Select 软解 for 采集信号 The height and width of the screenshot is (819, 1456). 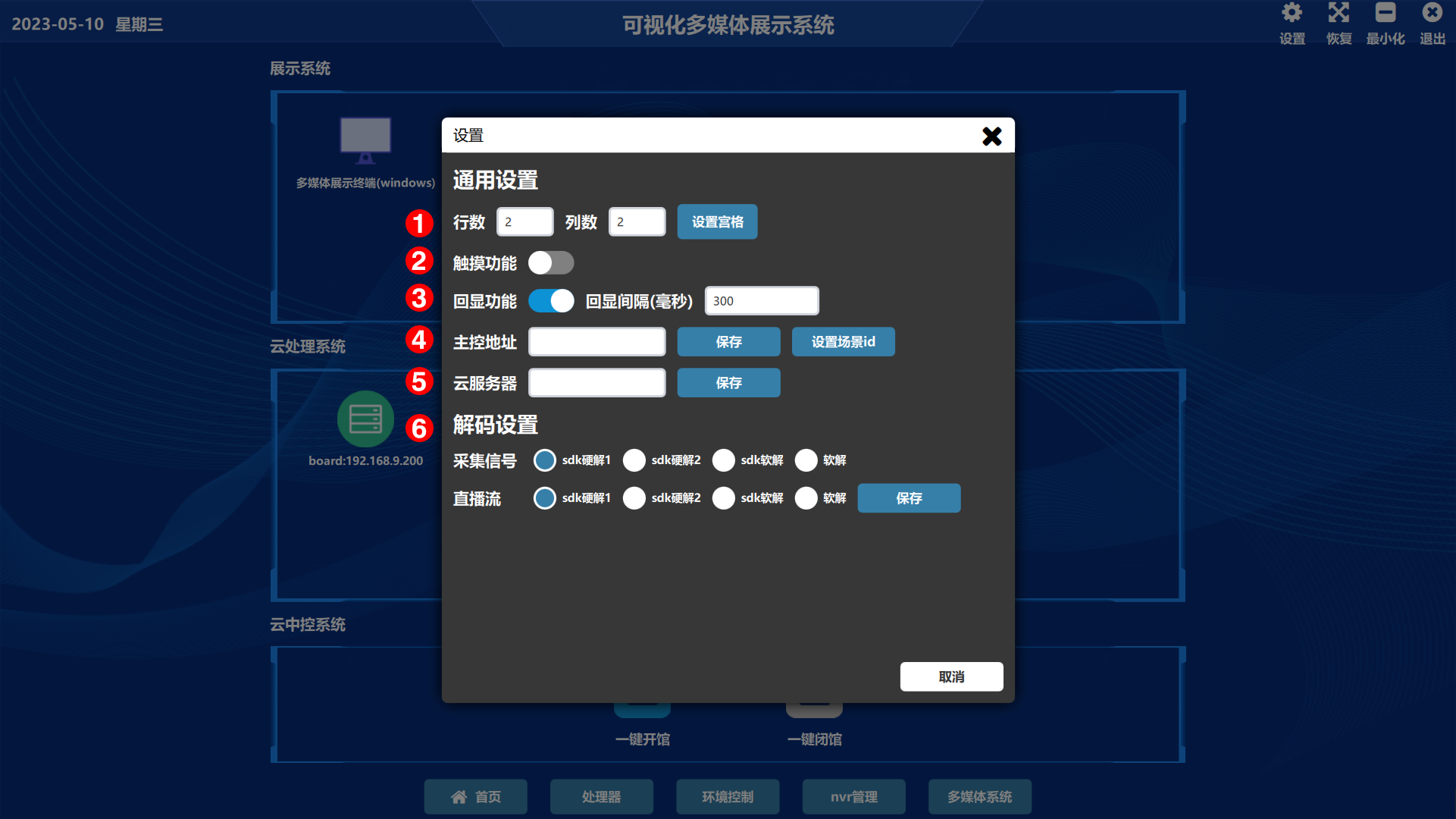click(x=806, y=460)
